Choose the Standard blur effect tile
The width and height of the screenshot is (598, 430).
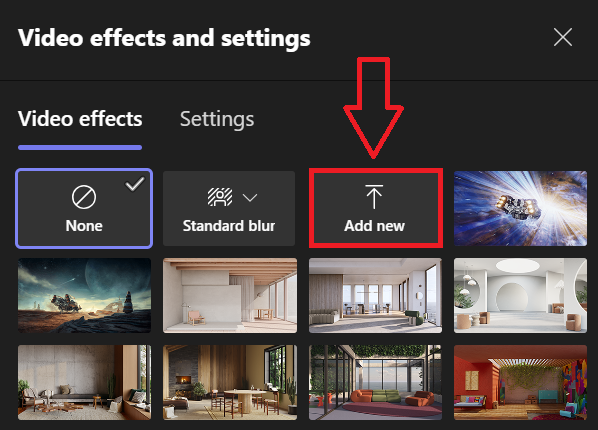coord(229,208)
